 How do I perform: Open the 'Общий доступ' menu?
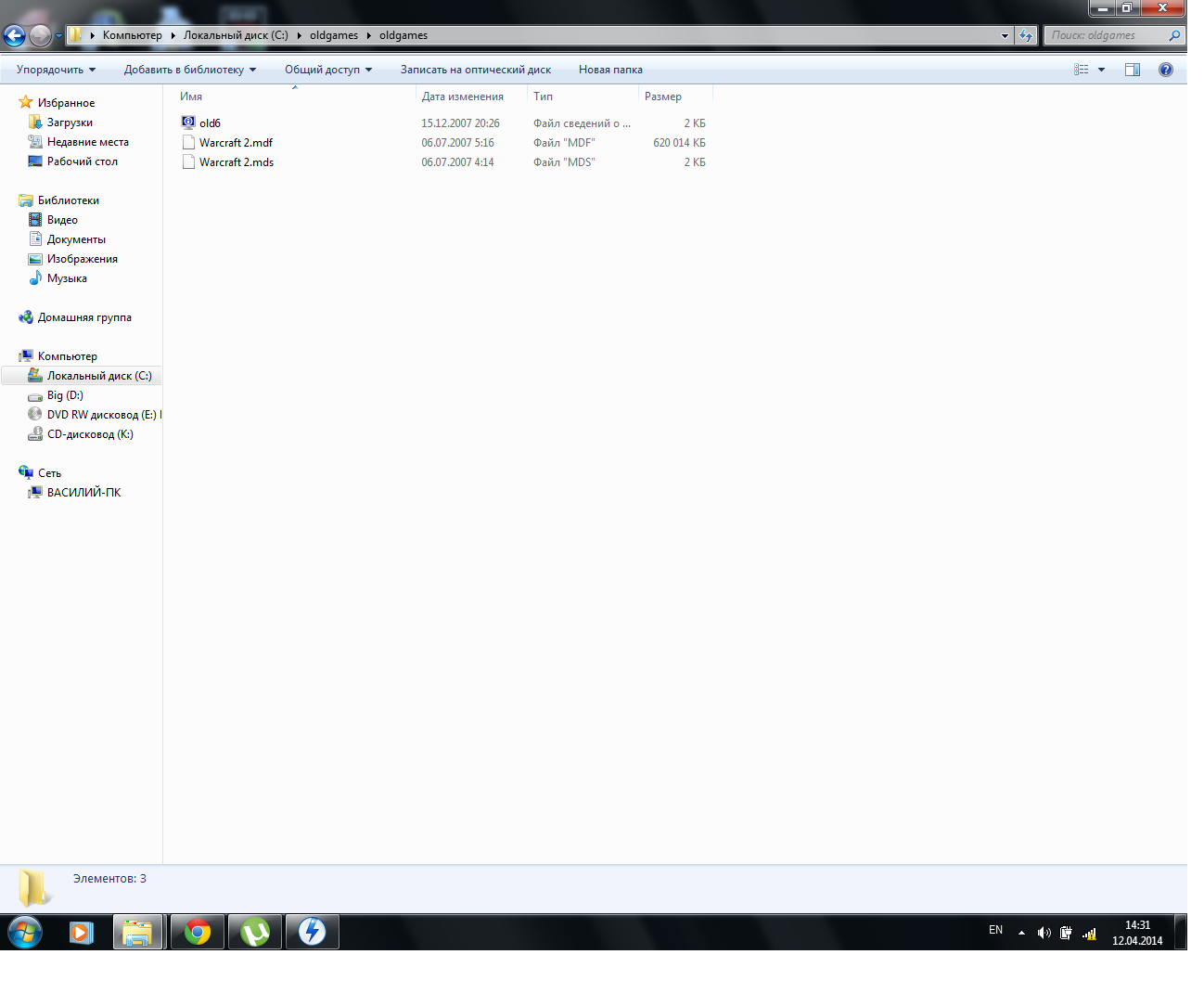click(328, 70)
